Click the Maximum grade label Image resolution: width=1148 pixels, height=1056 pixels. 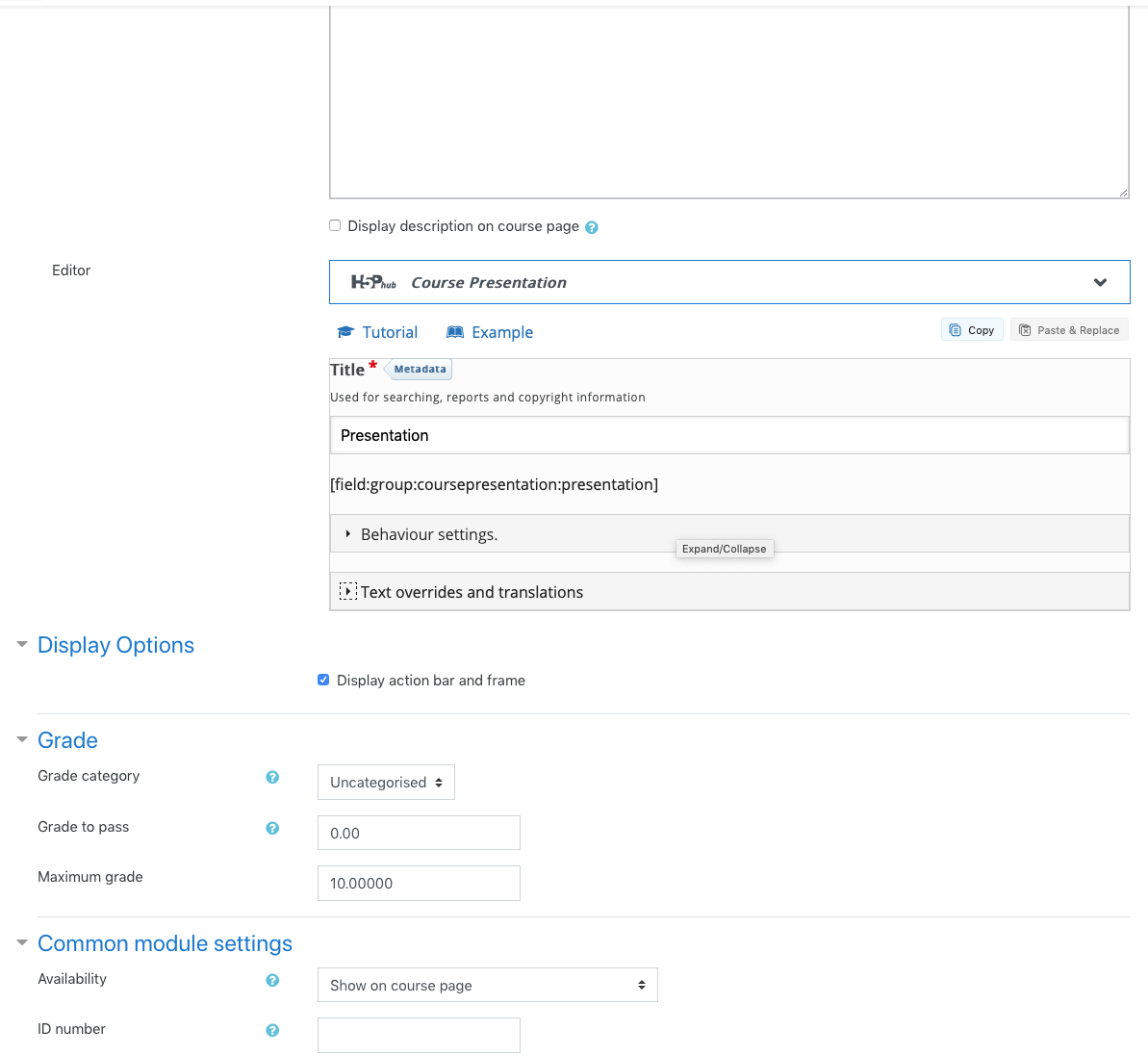pos(90,877)
